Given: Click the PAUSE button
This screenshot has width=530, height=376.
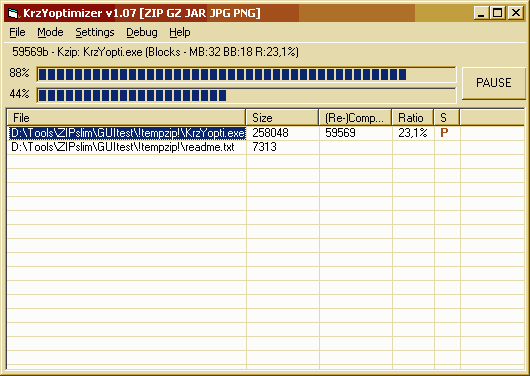Looking at the screenshot, I should (493, 83).
